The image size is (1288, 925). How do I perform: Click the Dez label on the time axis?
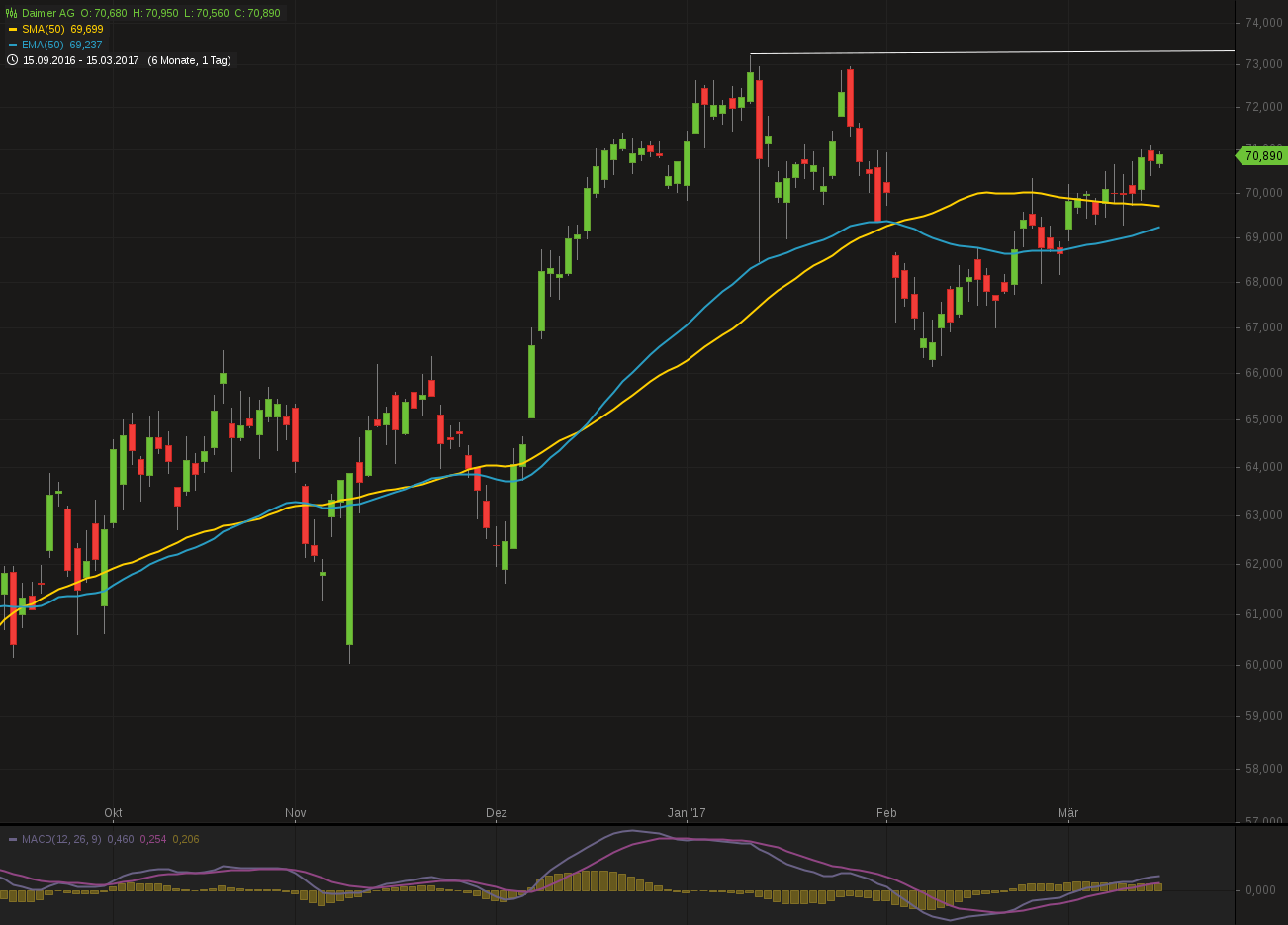pos(497,813)
